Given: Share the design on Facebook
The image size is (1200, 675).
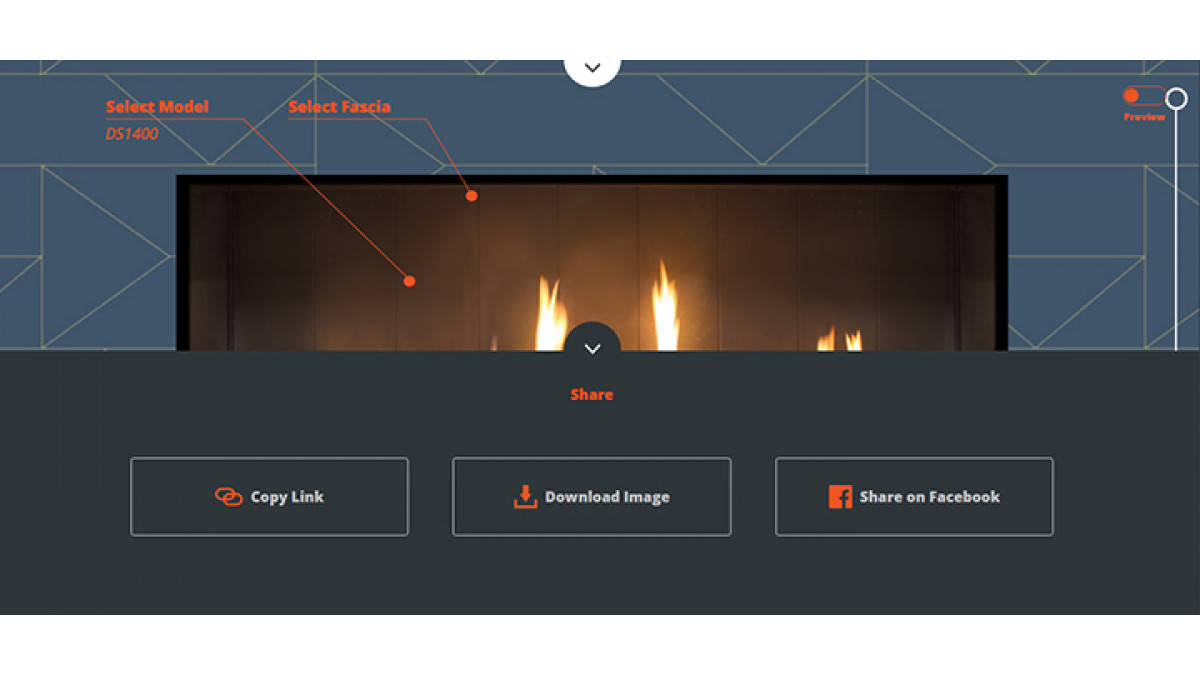Looking at the screenshot, I should coord(914,497).
